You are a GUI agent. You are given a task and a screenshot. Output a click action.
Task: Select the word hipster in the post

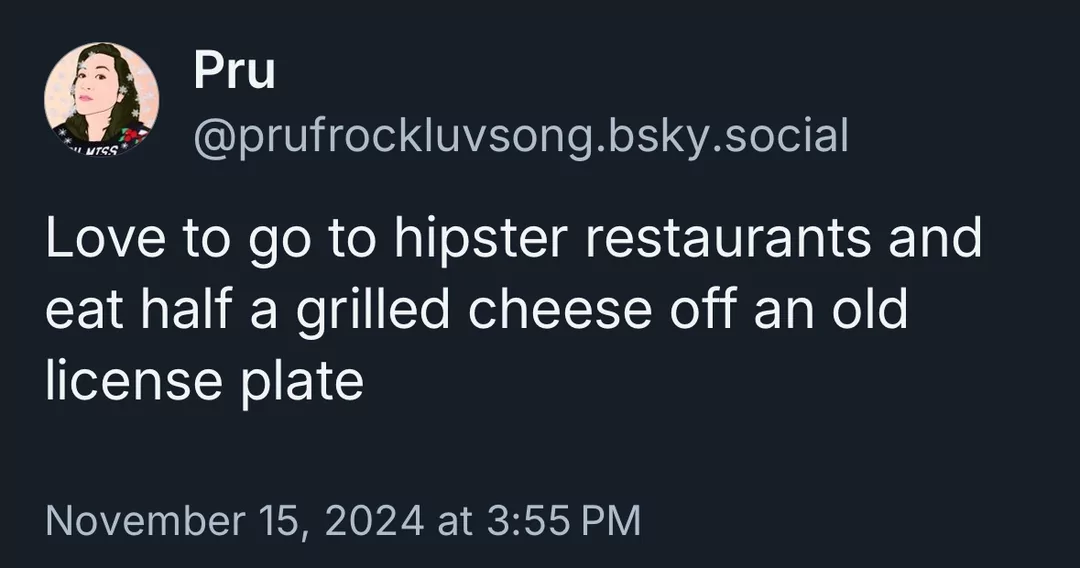click(481, 239)
